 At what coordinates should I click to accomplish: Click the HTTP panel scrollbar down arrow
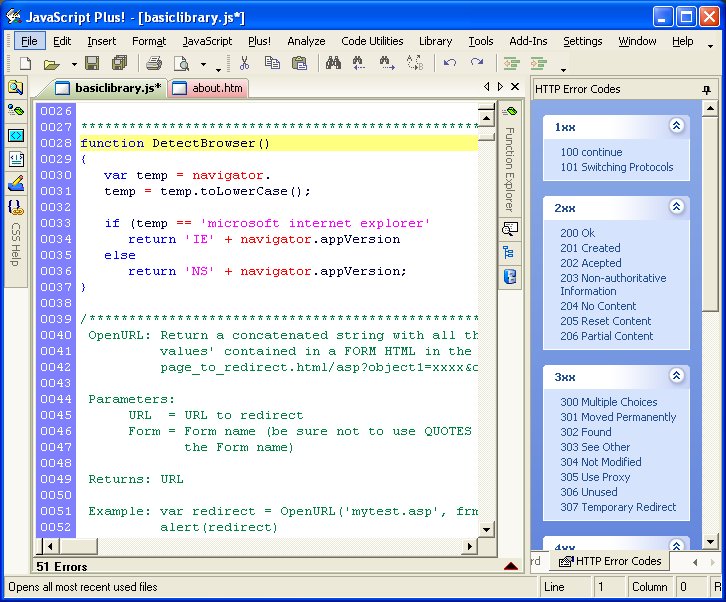[x=710, y=540]
